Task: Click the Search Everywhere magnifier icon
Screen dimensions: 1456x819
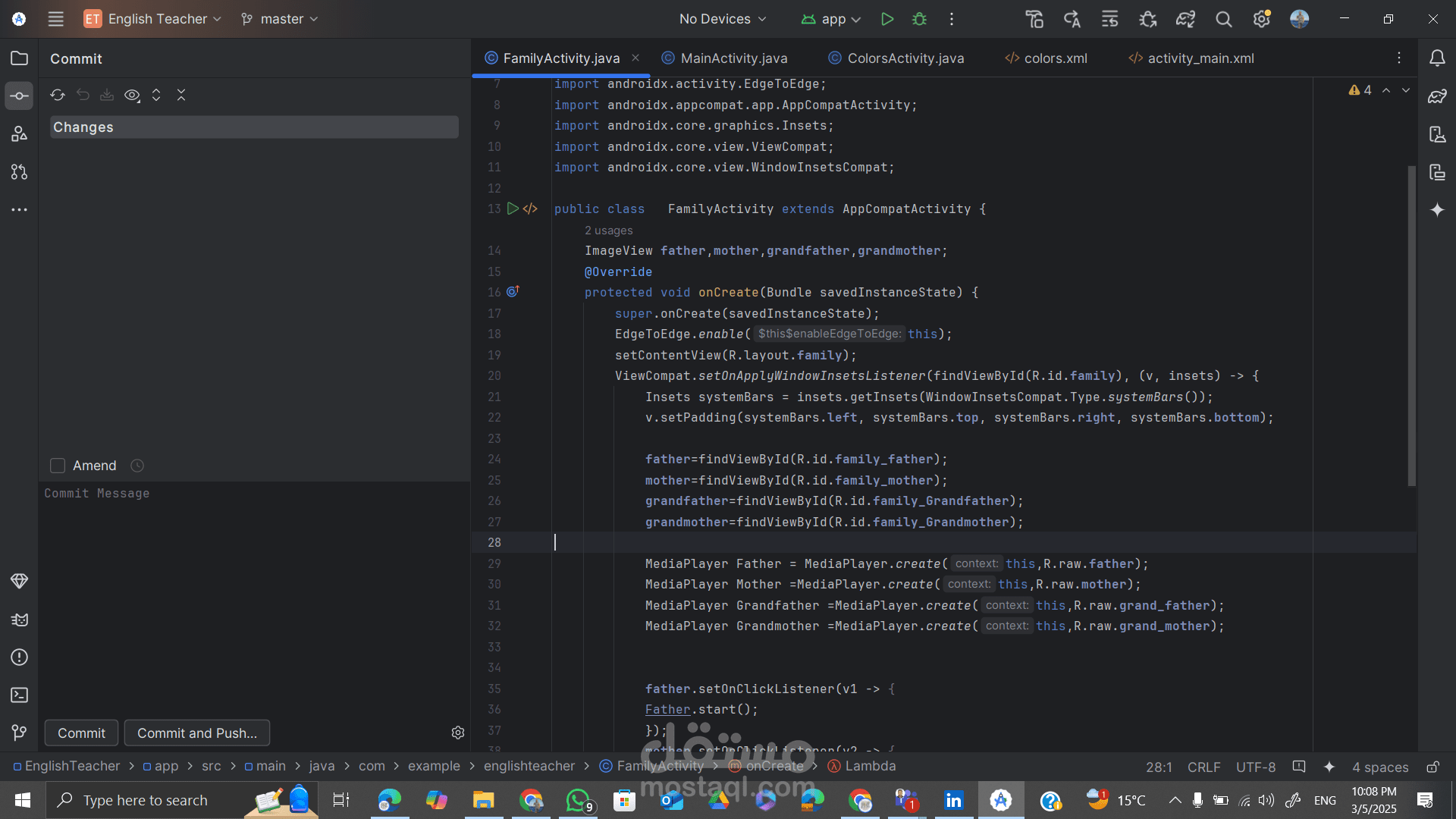Action: pos(1223,19)
